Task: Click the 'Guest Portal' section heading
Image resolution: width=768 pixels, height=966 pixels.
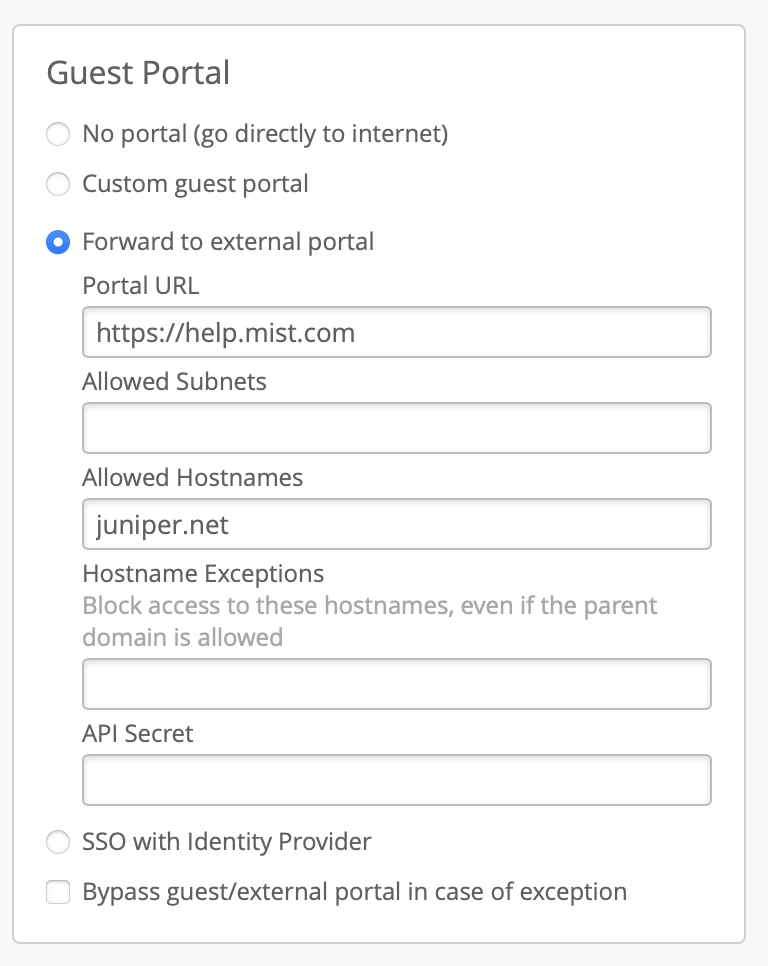Action: point(138,73)
